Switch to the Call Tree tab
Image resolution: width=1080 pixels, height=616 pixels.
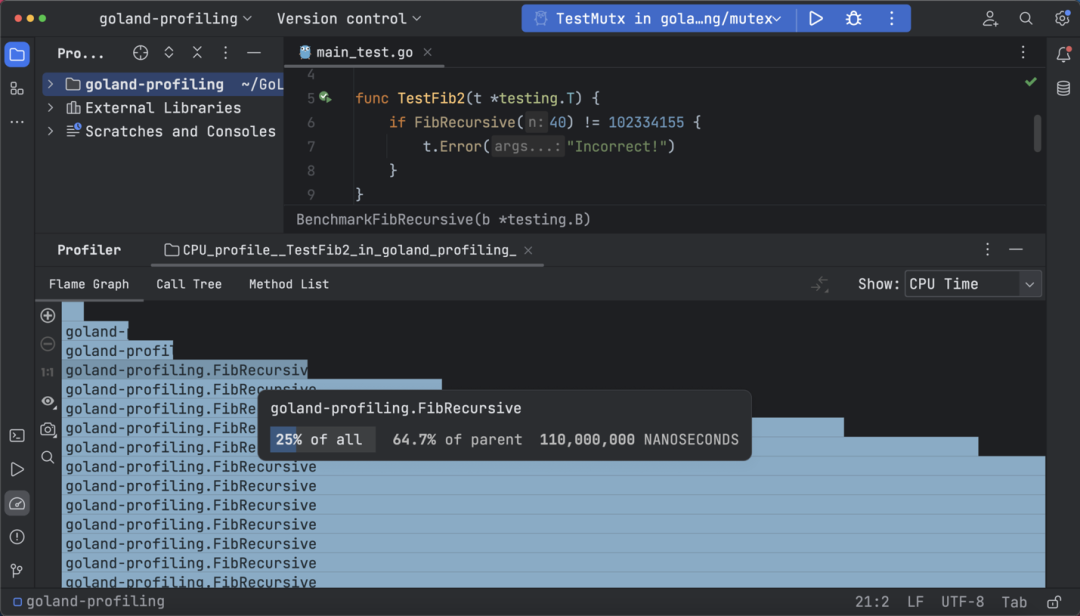(189, 284)
